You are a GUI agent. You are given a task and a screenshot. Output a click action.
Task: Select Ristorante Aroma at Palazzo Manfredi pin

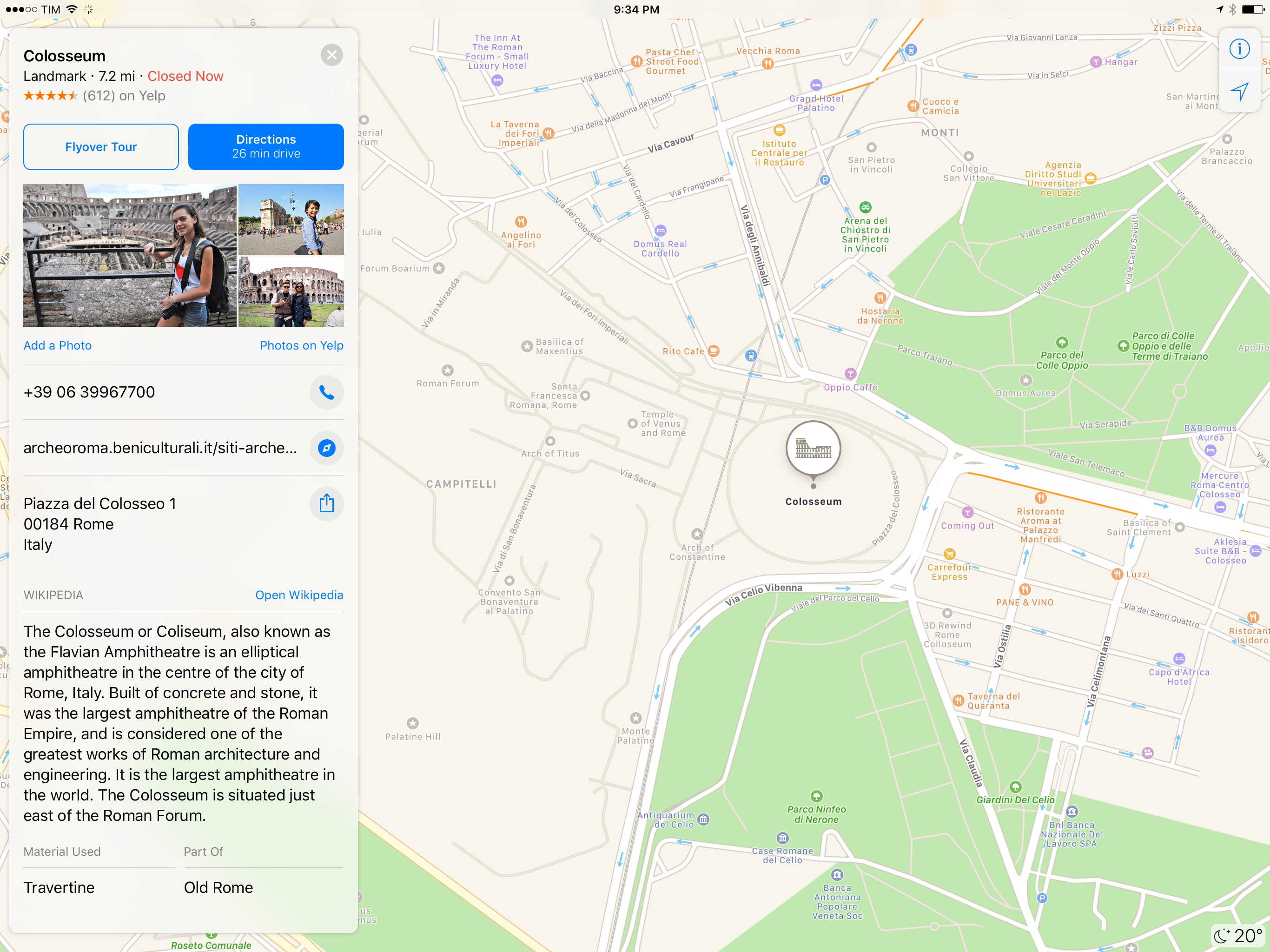(1040, 497)
